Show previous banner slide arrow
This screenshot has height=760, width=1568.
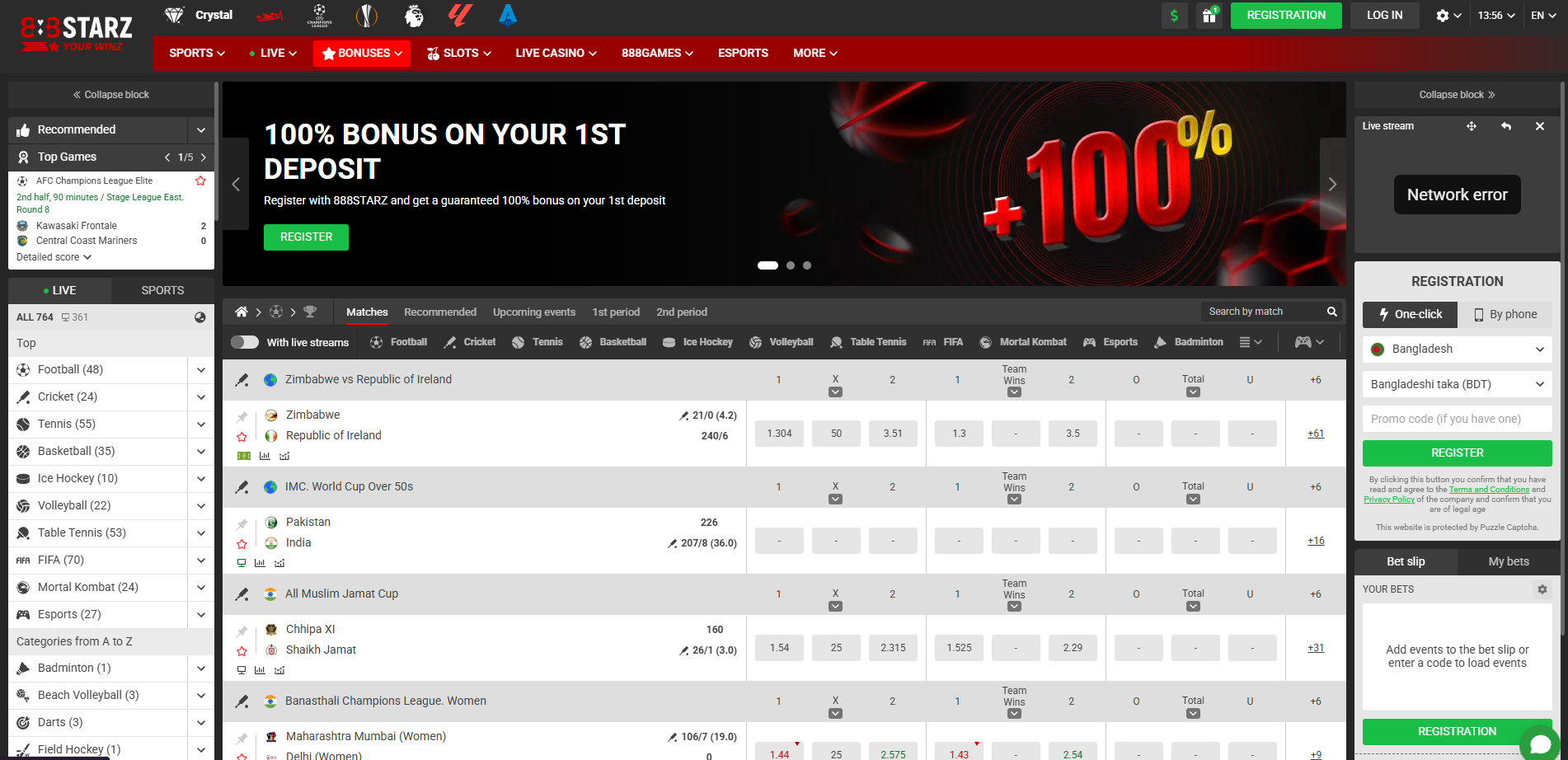236,184
